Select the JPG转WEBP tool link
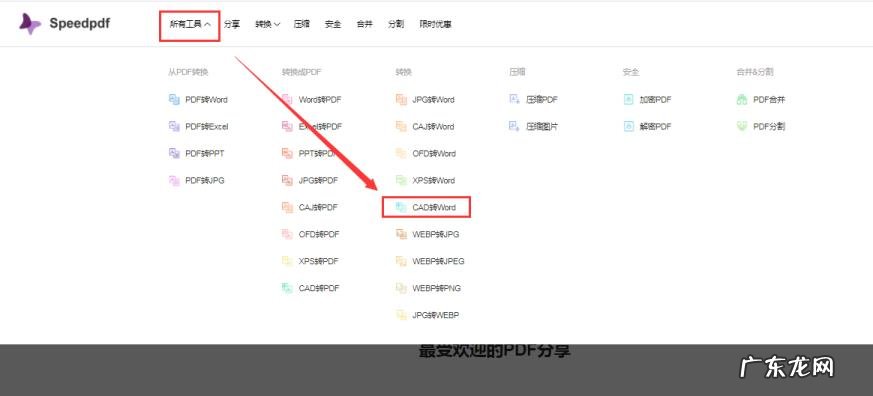The width and height of the screenshot is (873, 396). pos(436,315)
